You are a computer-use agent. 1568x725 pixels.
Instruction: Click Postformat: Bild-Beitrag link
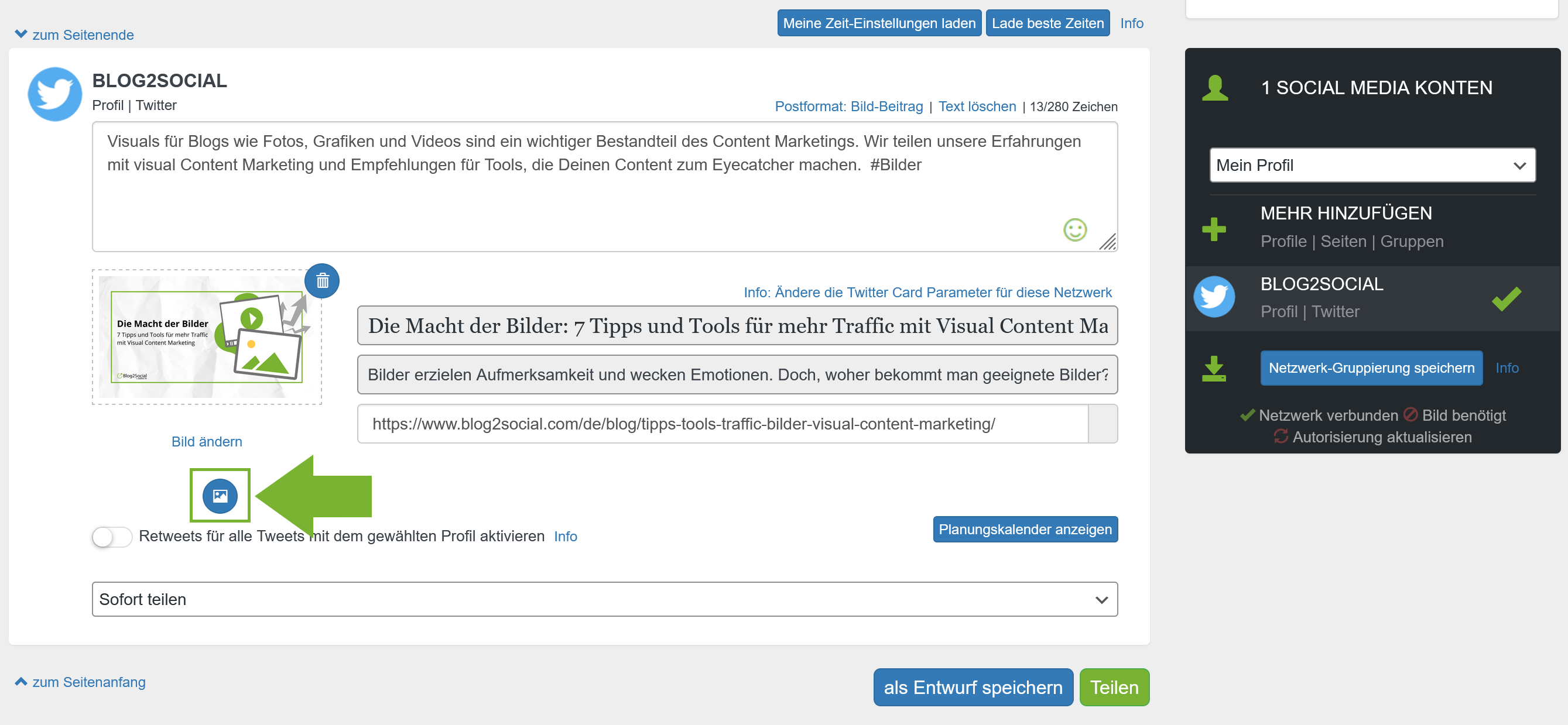pos(848,106)
